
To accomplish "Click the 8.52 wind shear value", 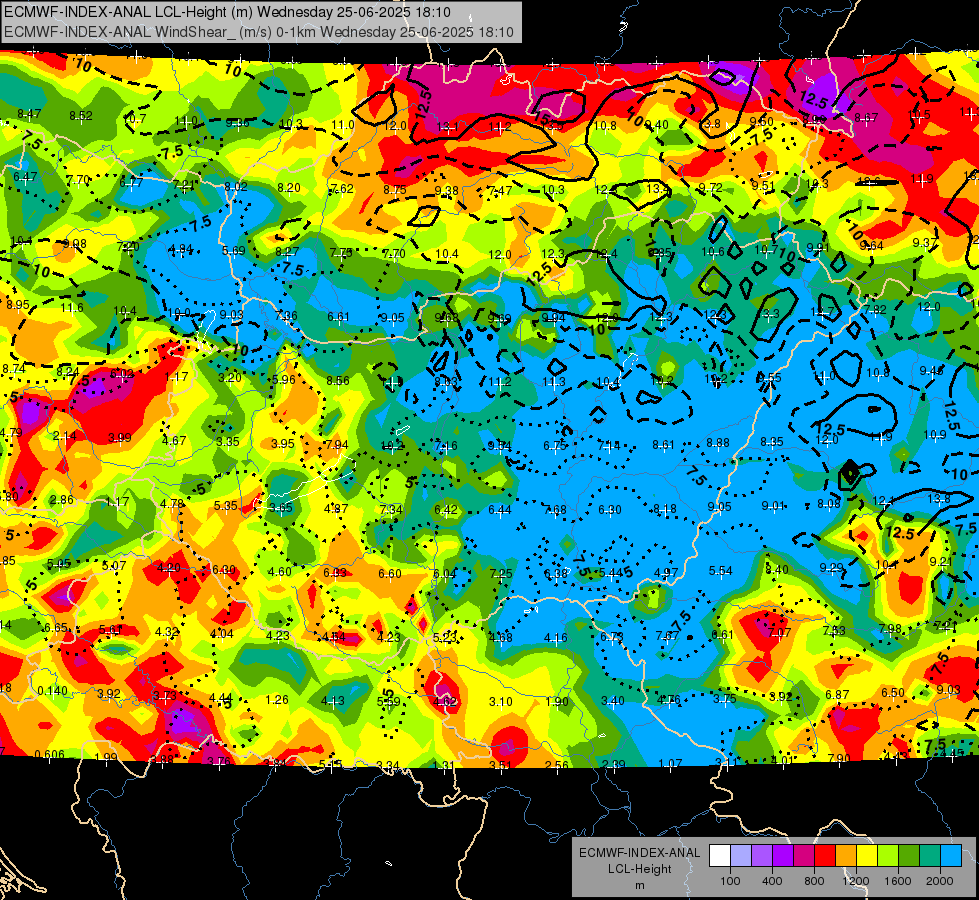I will (x=81, y=116).
